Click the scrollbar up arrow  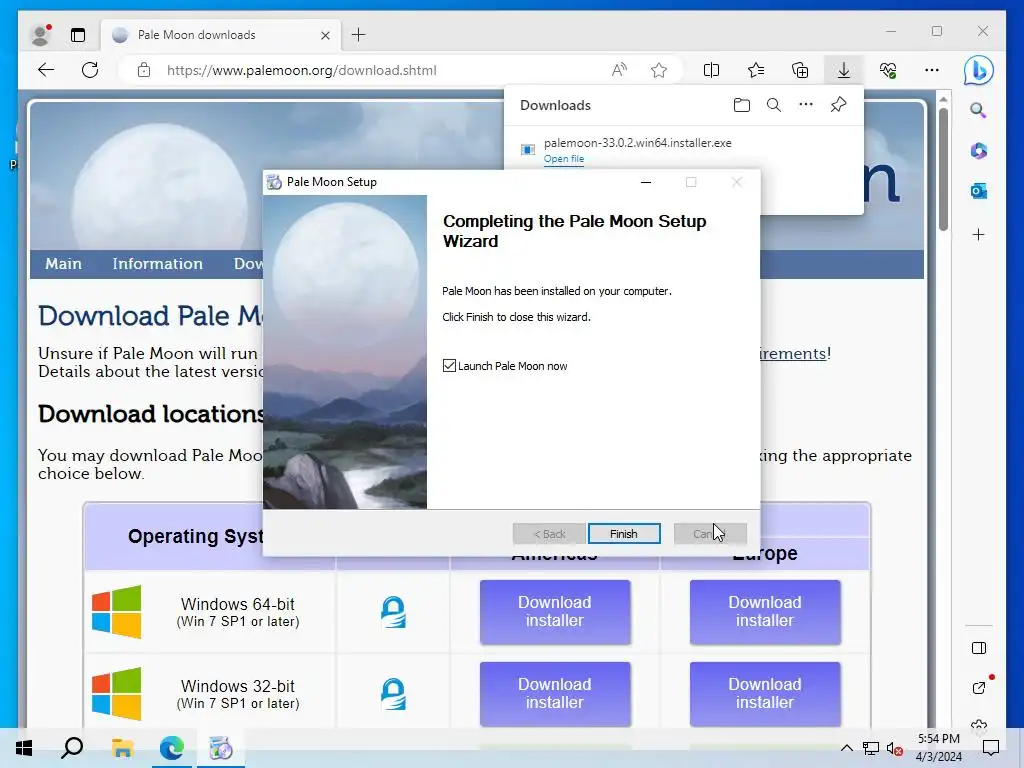943,99
